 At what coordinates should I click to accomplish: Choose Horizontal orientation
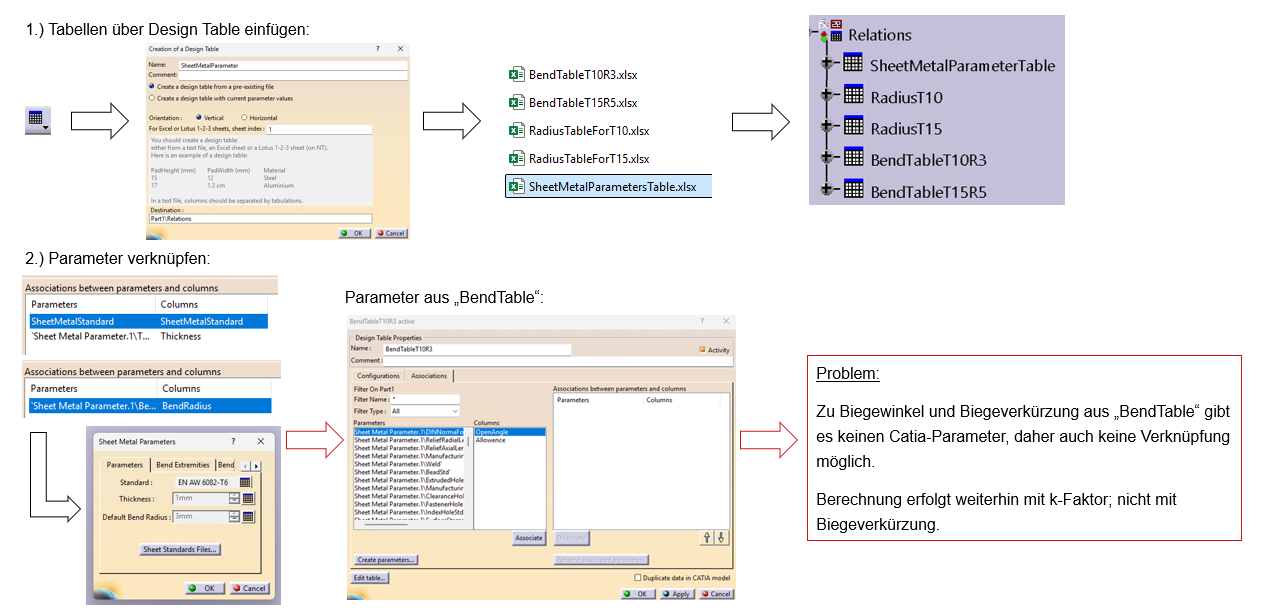244,117
